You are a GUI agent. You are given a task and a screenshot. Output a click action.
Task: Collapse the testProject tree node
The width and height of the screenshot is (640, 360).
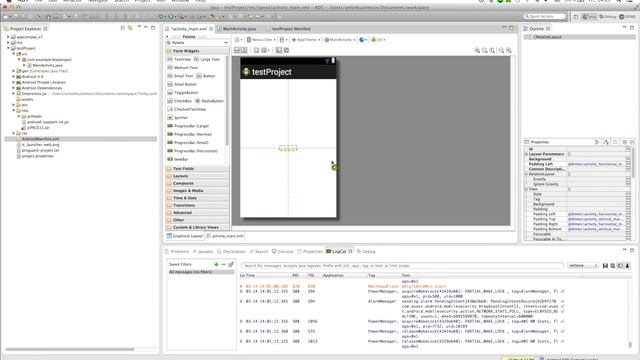[8, 48]
